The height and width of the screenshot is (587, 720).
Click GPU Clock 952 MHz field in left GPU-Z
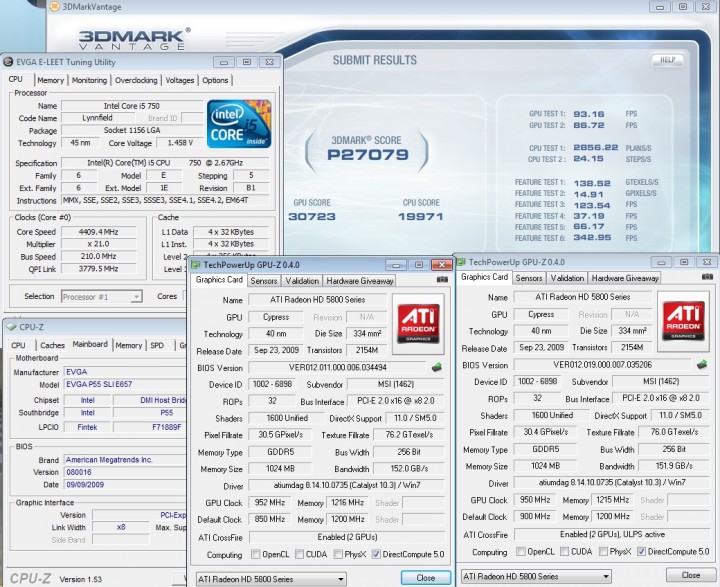click(x=270, y=502)
